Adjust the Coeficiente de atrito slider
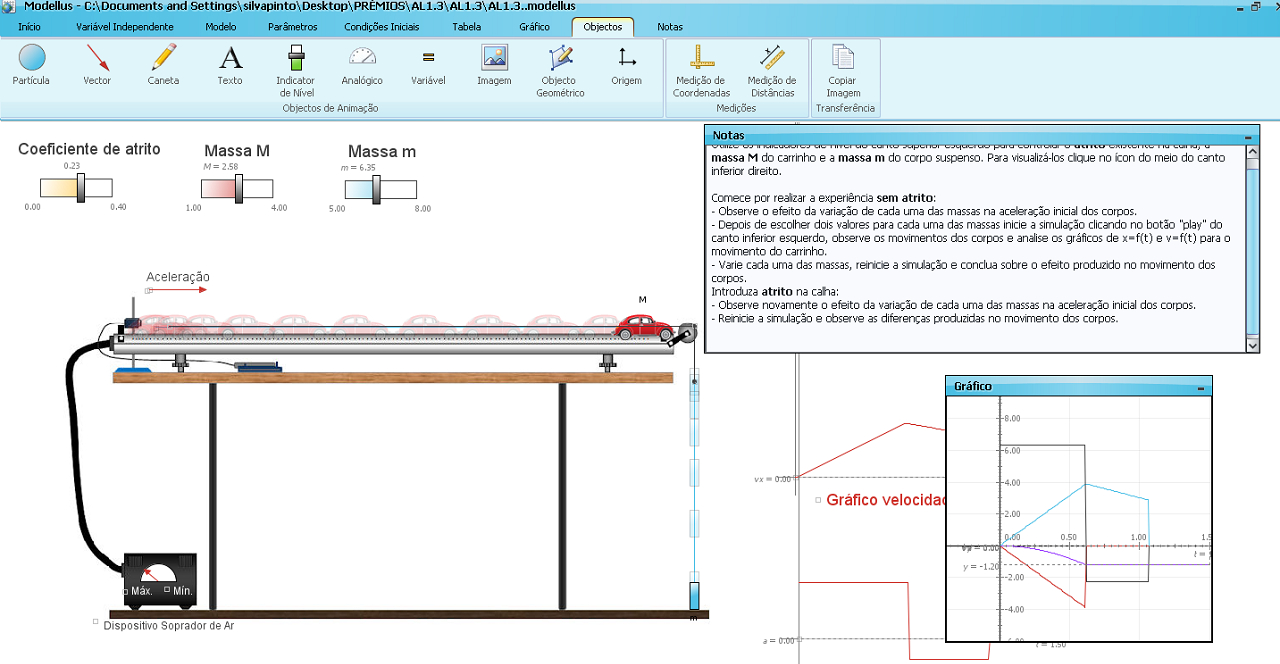 tap(81, 187)
